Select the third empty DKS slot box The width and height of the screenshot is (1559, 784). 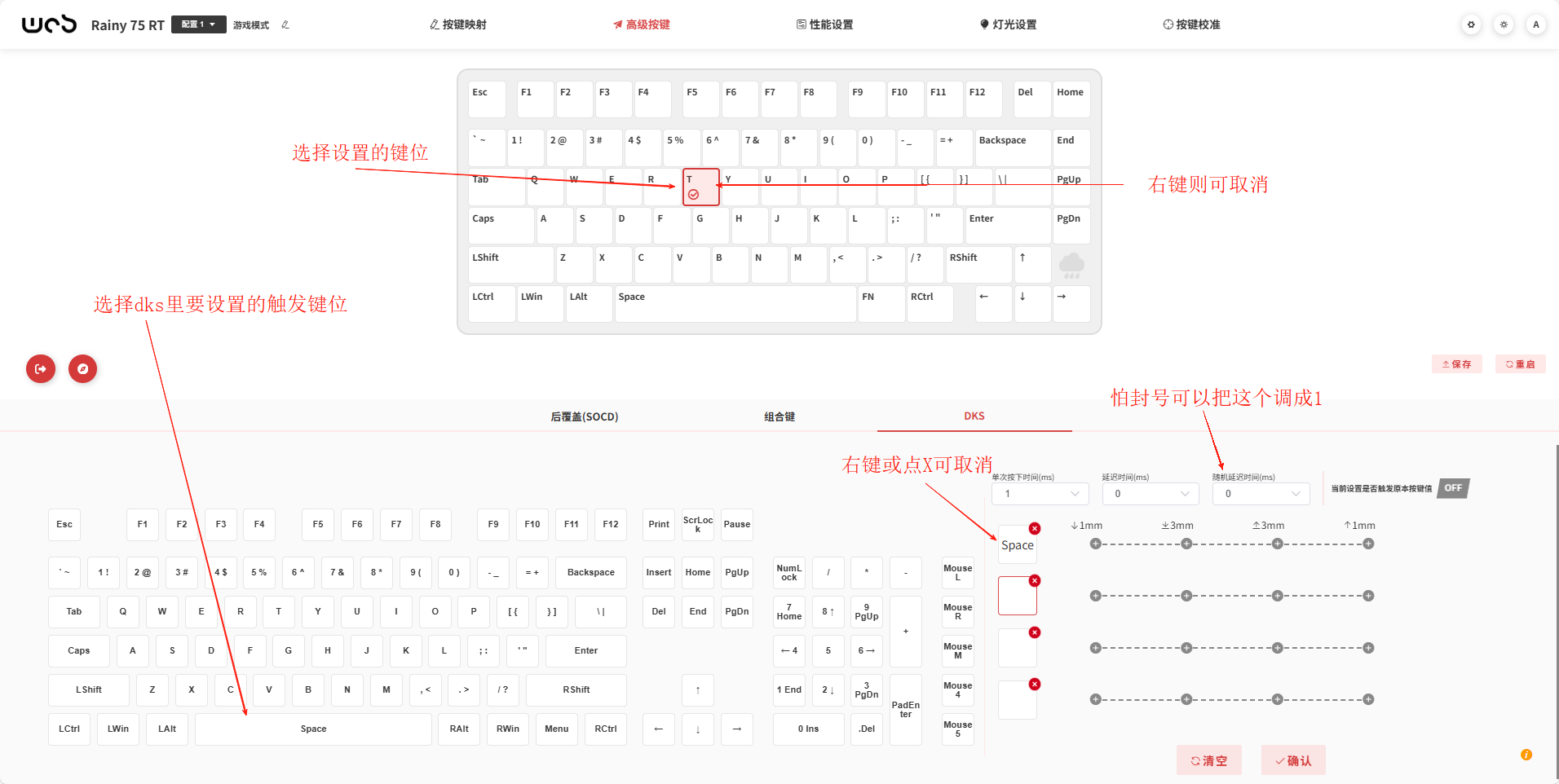pos(1018,648)
